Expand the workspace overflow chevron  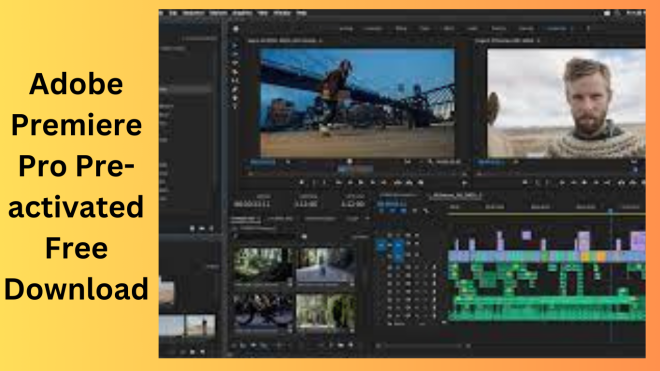(x=588, y=29)
